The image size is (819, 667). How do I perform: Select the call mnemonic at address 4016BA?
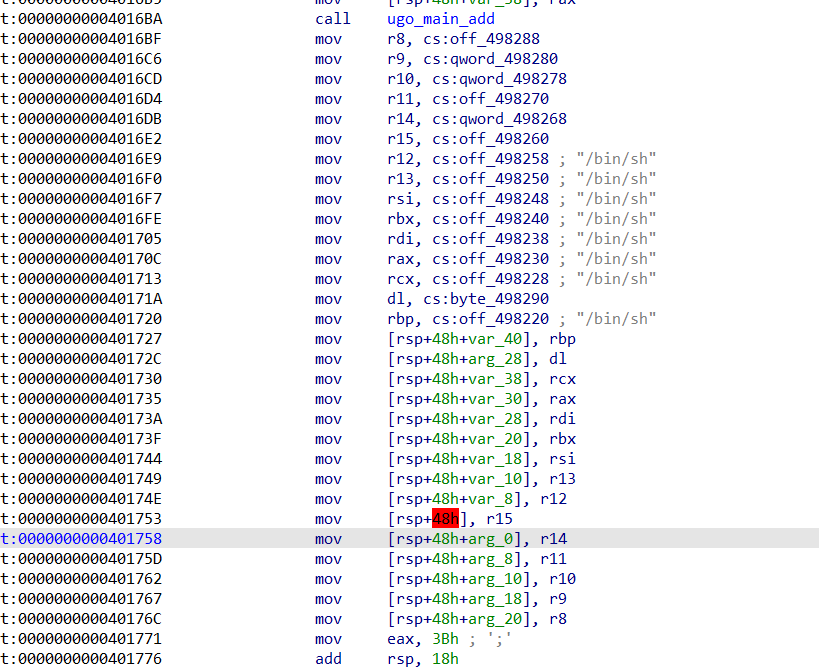pos(332,19)
